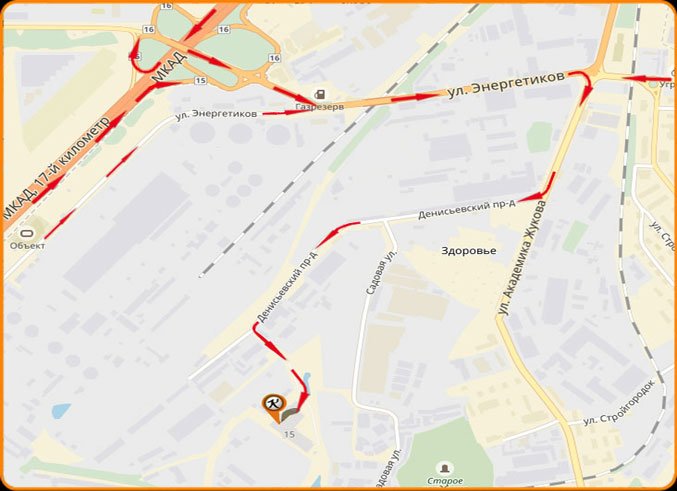677x491 pixels.
Task: Click the ул. Стройгородок street label
Action: click(619, 403)
